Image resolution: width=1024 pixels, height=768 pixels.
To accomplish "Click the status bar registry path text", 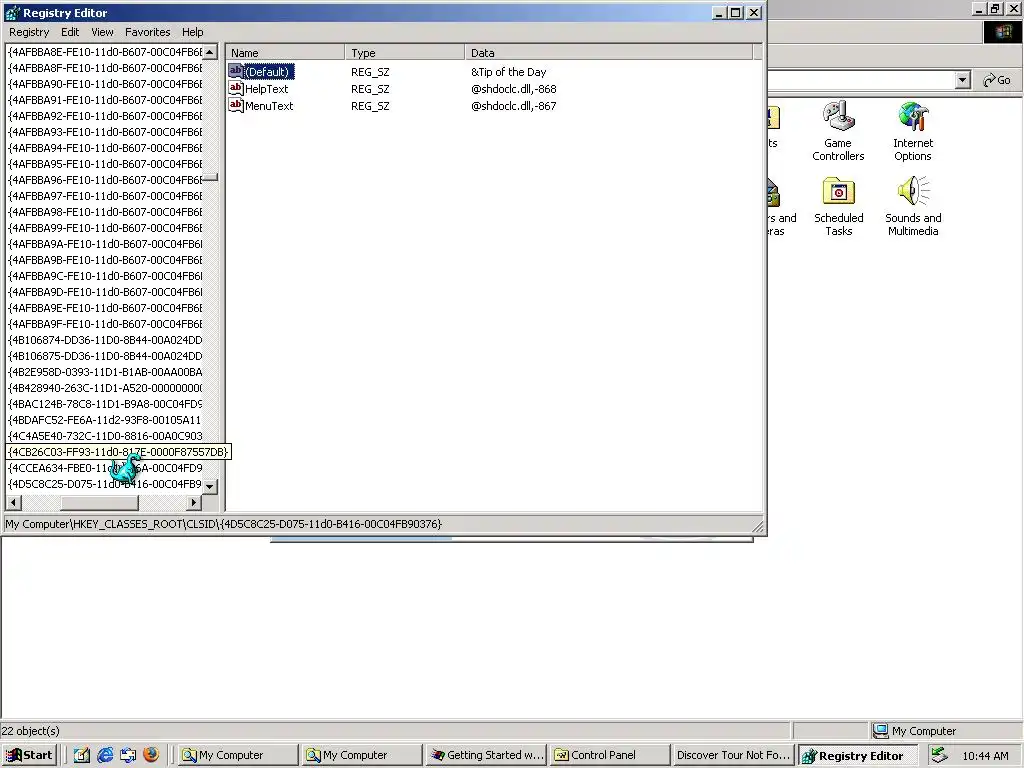I will 223,524.
